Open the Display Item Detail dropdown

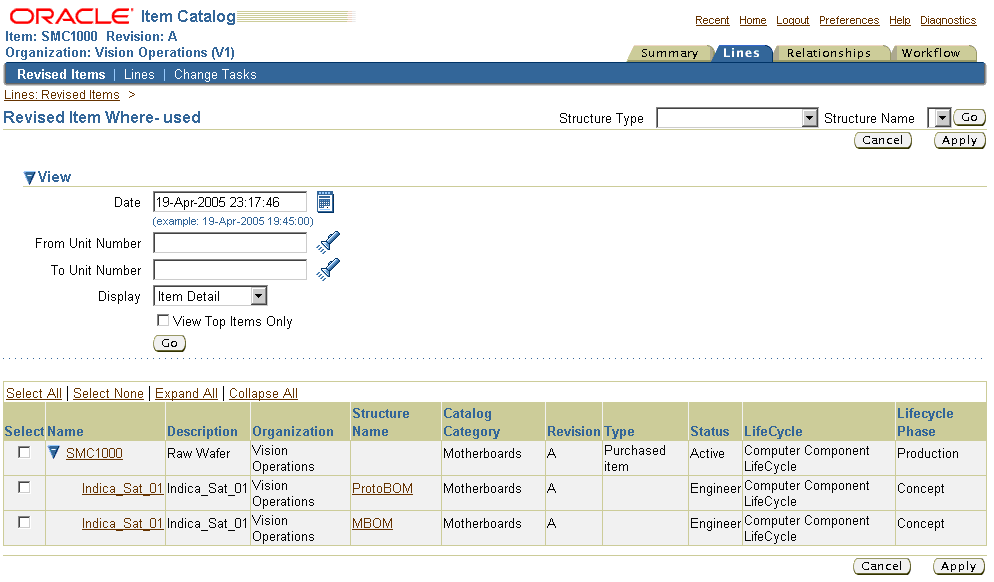(210, 296)
